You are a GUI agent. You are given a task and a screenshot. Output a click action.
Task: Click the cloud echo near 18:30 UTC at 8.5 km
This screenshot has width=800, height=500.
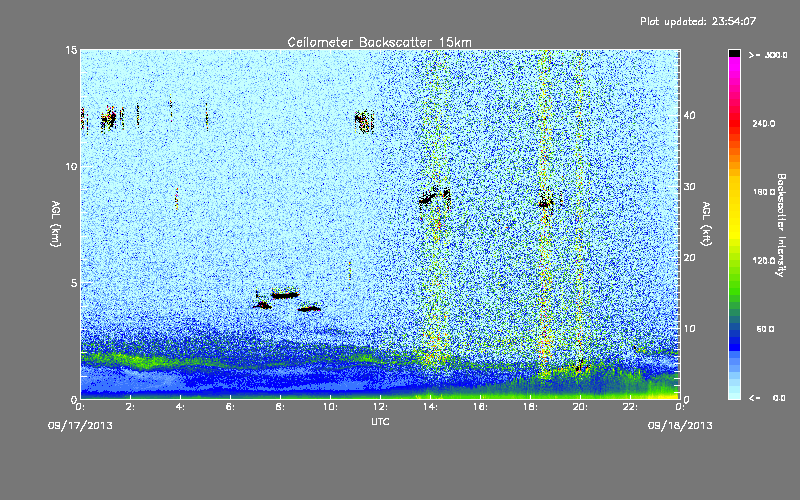click(x=546, y=203)
